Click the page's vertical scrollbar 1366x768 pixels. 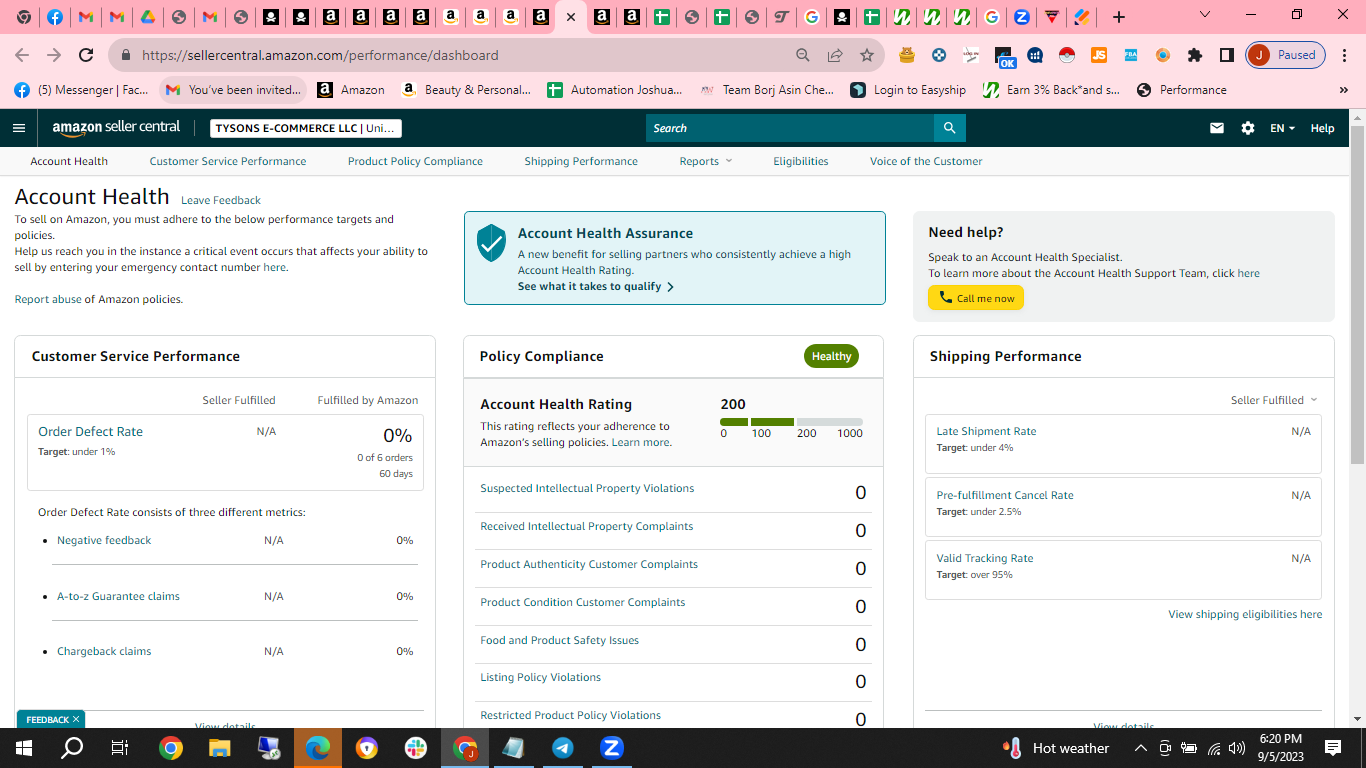pos(1357,295)
